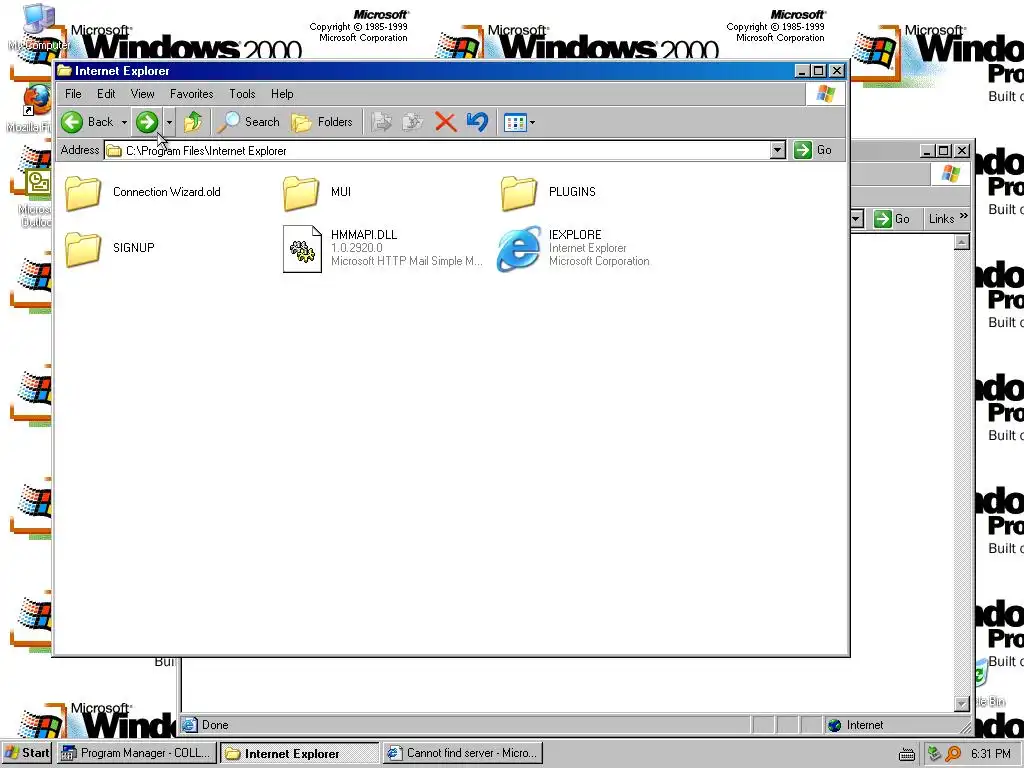Screen dimensions: 1024x768
Task: Expand the Back history dropdown arrow
Action: coord(124,122)
